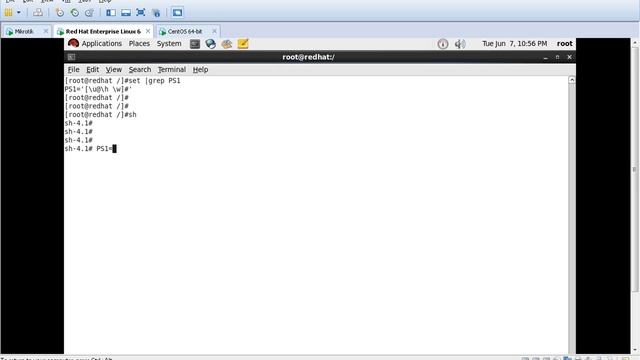Image resolution: width=640 pixels, height=360 pixels.
Task: Enter full screen mode icon
Action: 141,13
